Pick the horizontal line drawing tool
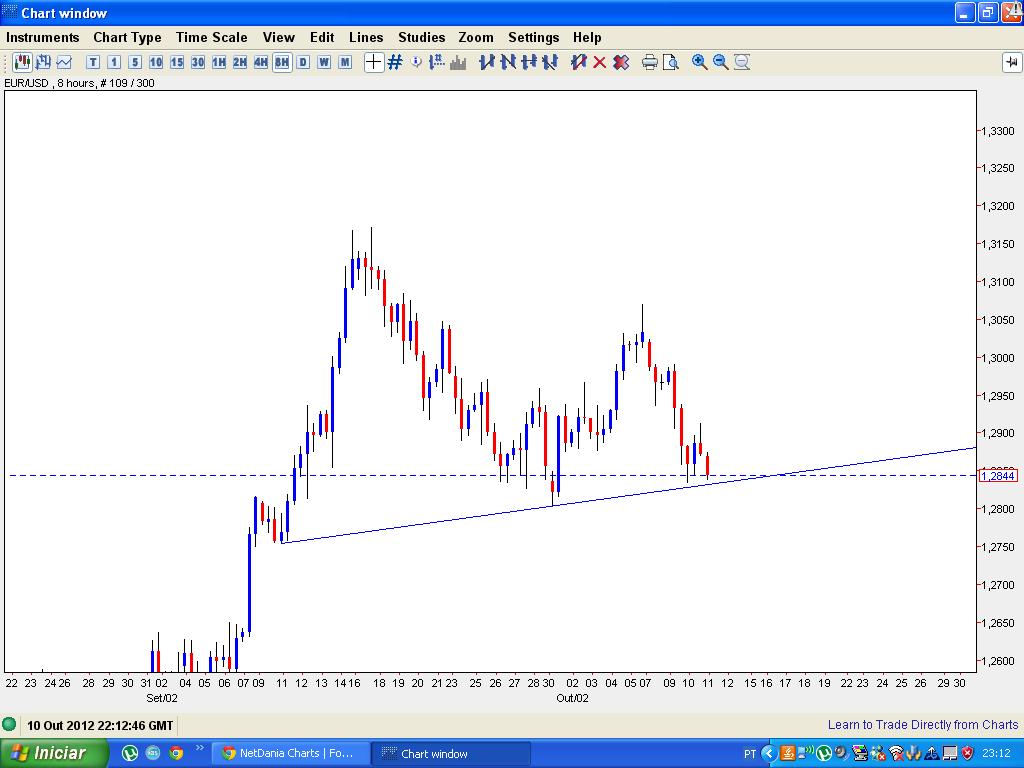 tap(529, 62)
